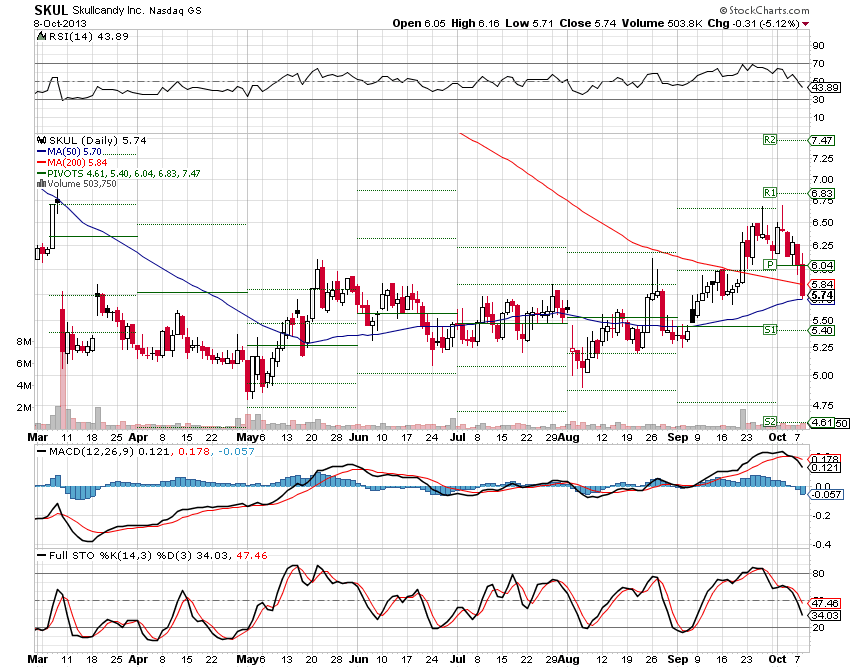Click the red 5.84 moving average price tag
The image size is (850, 668).
point(822,284)
